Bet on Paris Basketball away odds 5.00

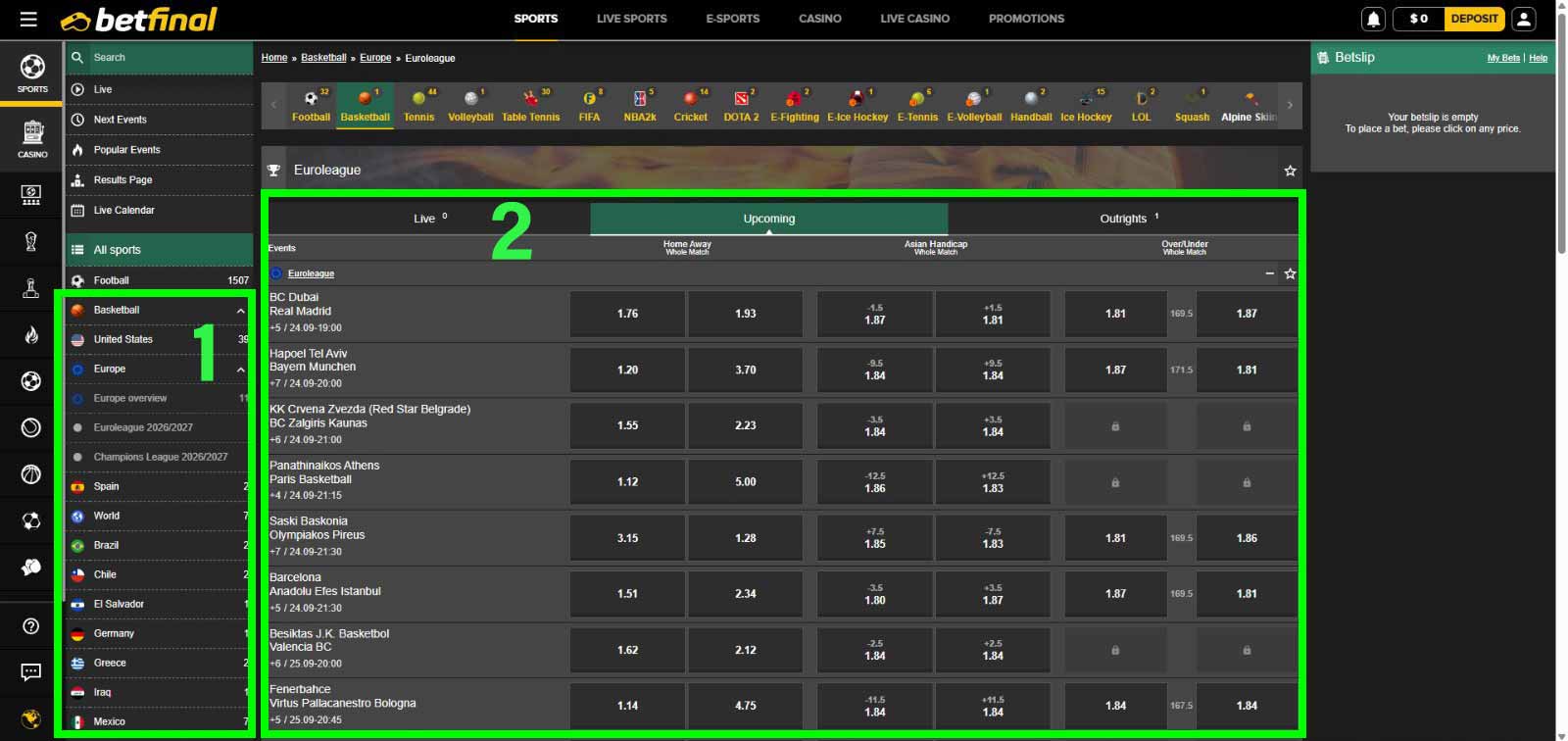(745, 481)
